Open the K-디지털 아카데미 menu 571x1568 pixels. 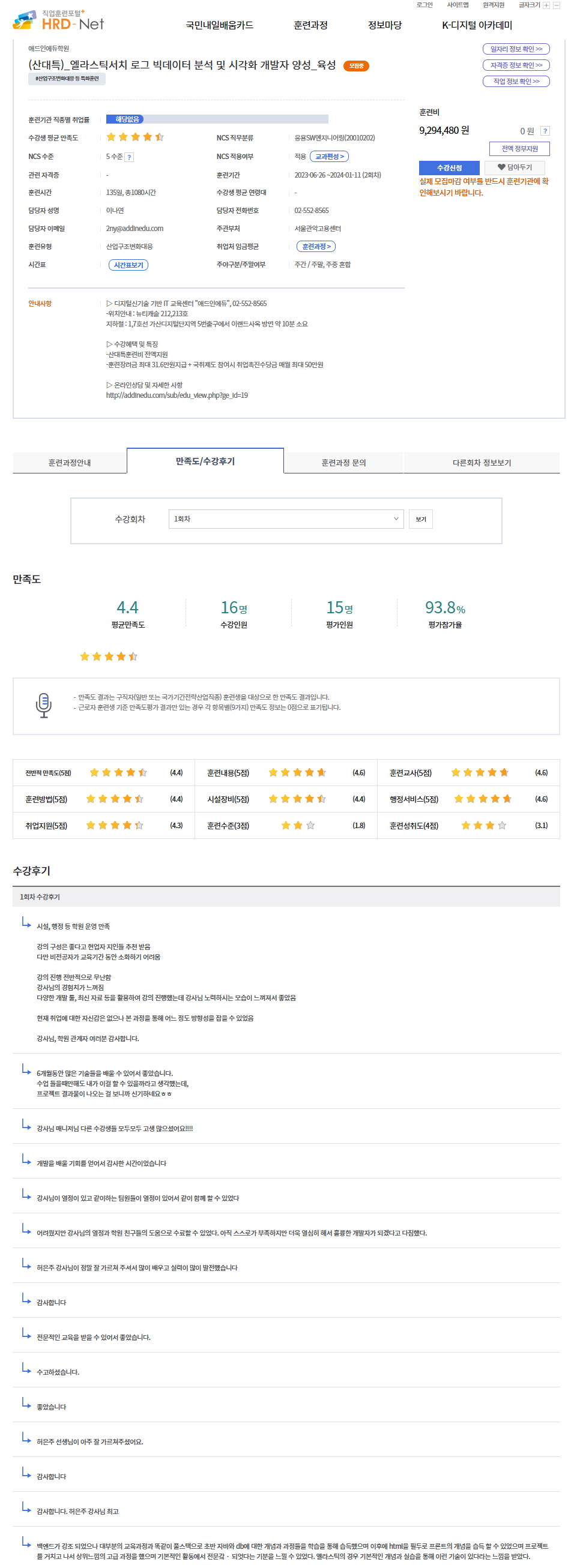(477, 26)
